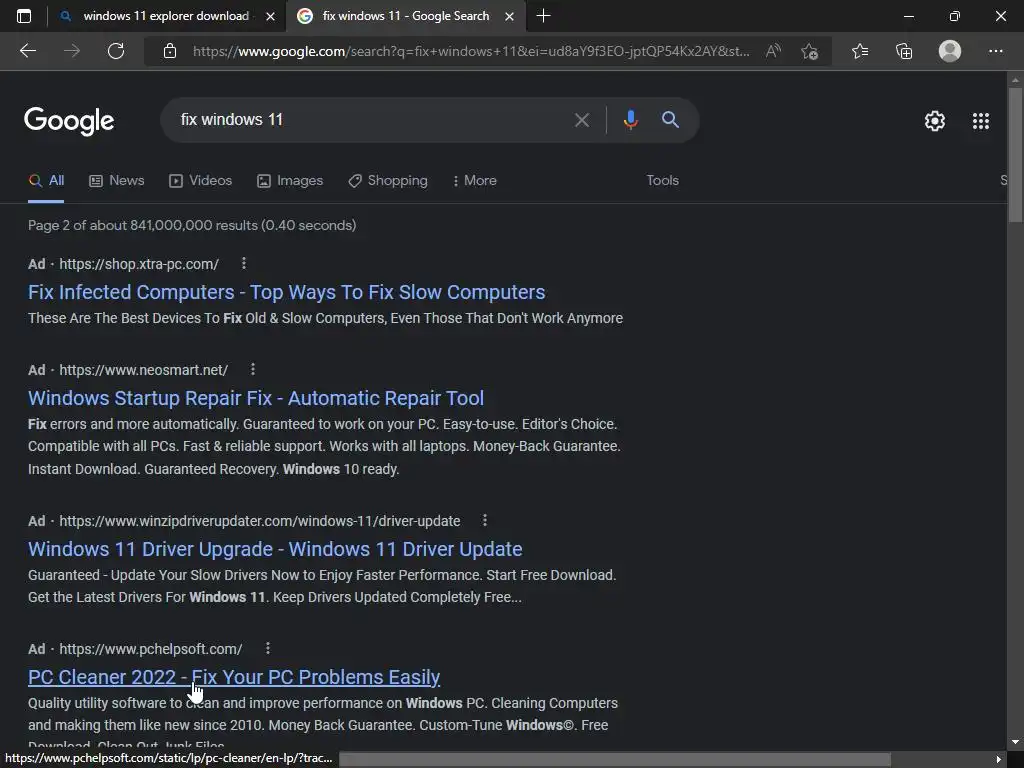Submit search with magnifier icon
Screen dimensions: 1024x768
tap(670, 120)
